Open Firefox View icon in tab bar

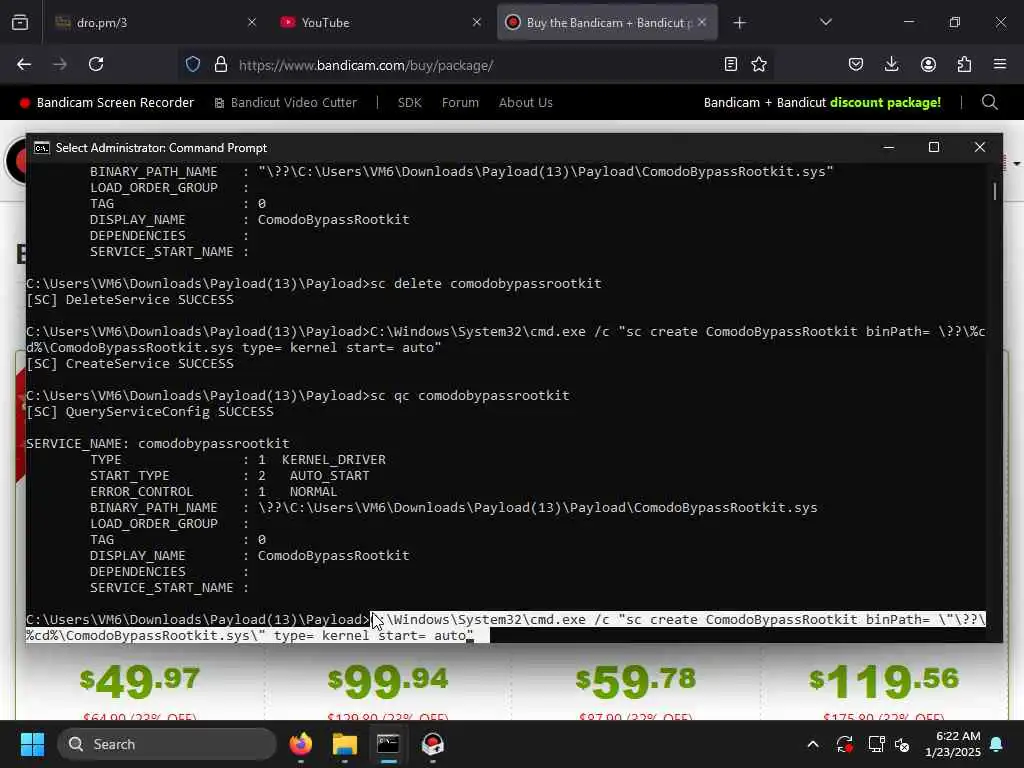[20, 23]
